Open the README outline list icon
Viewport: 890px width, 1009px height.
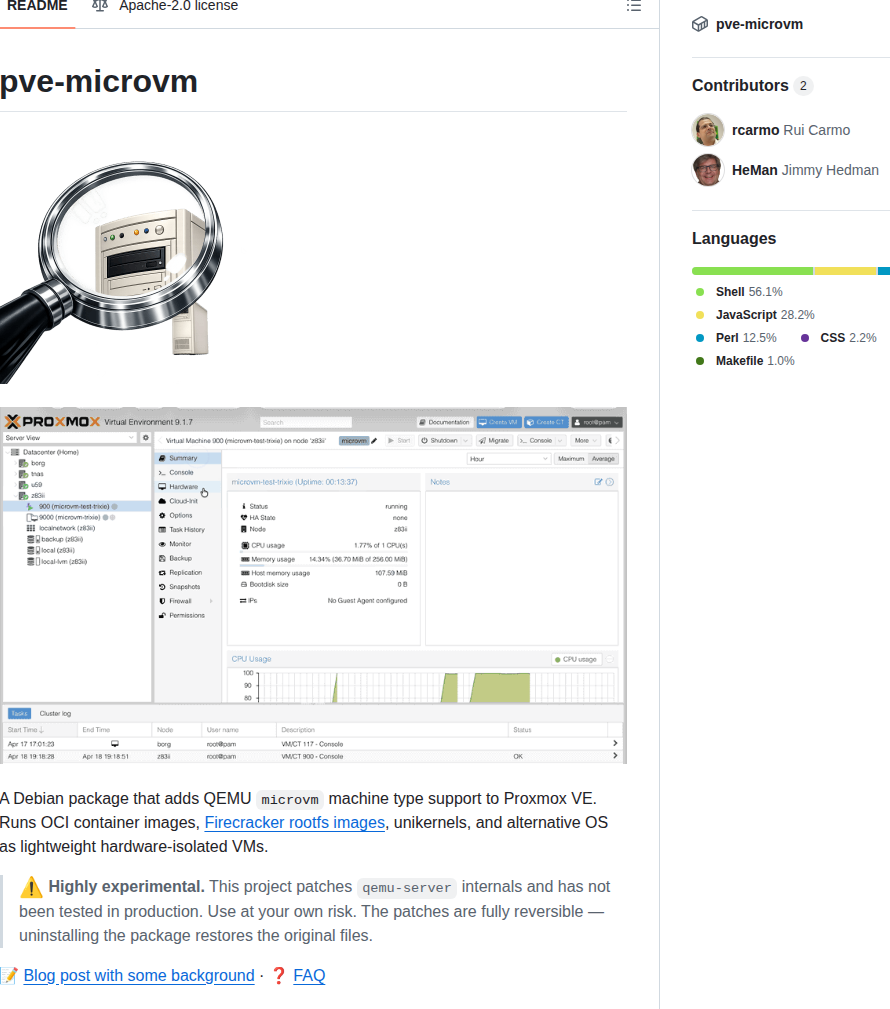(x=634, y=6)
